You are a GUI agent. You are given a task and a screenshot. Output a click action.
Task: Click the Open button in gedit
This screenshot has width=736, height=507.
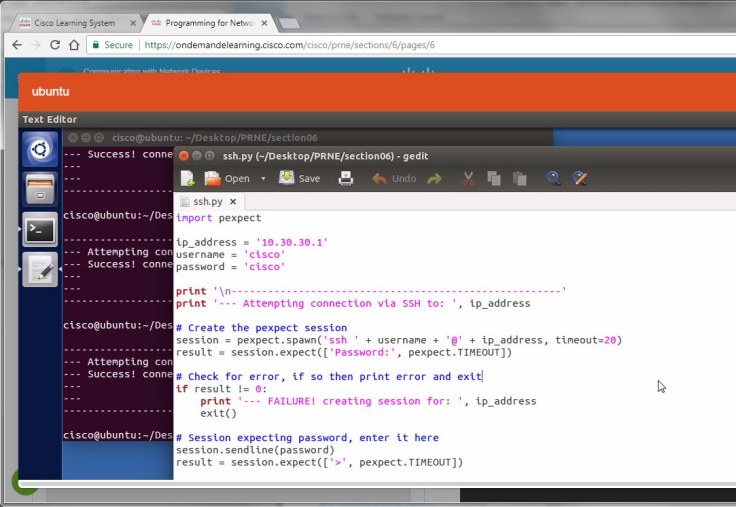pos(227,179)
